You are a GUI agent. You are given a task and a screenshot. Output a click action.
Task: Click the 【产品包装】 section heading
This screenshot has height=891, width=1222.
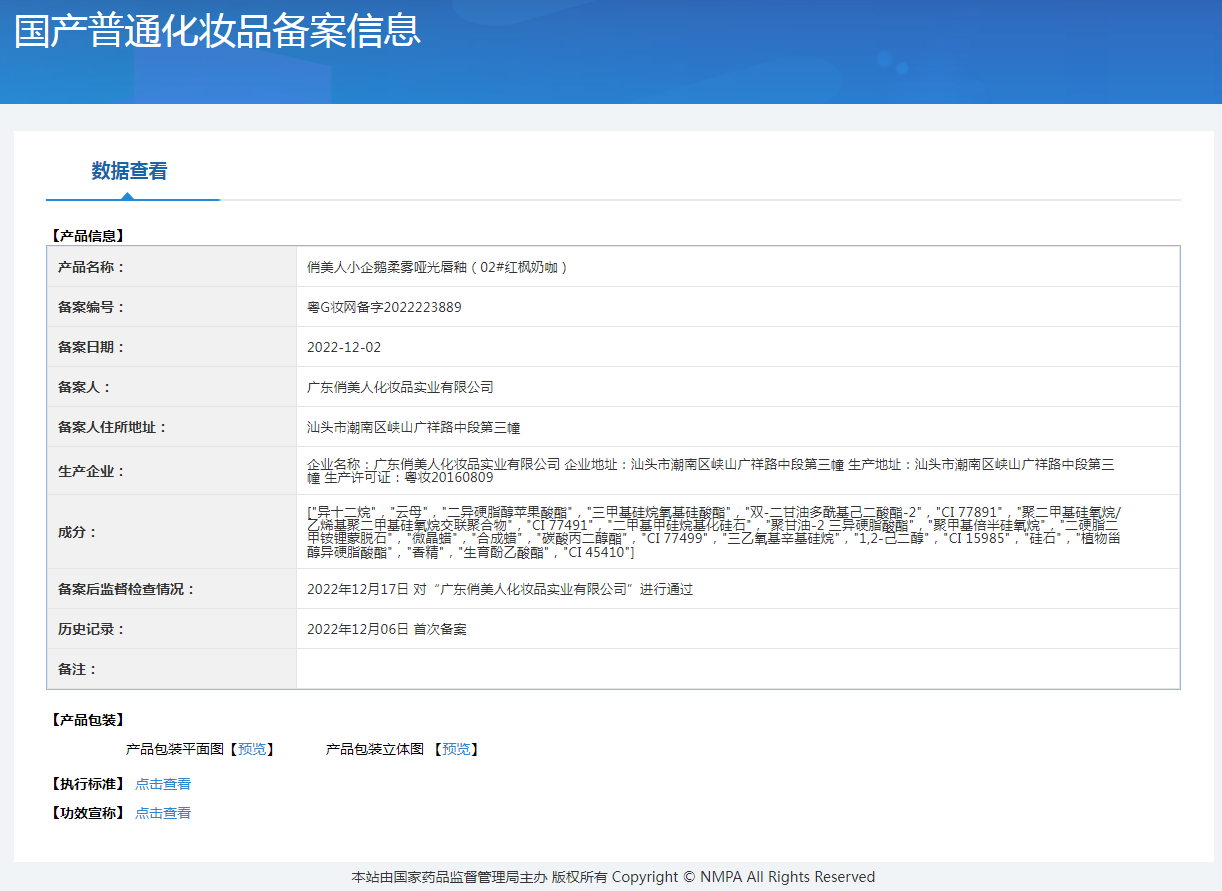click(x=86, y=720)
